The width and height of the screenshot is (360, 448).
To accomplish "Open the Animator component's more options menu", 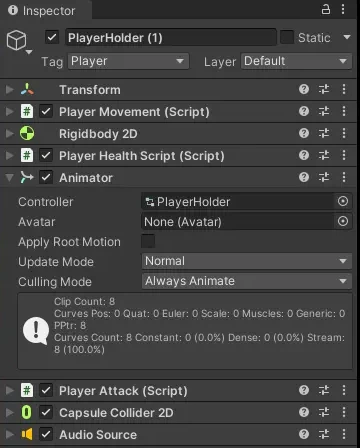I will click(x=344, y=177).
